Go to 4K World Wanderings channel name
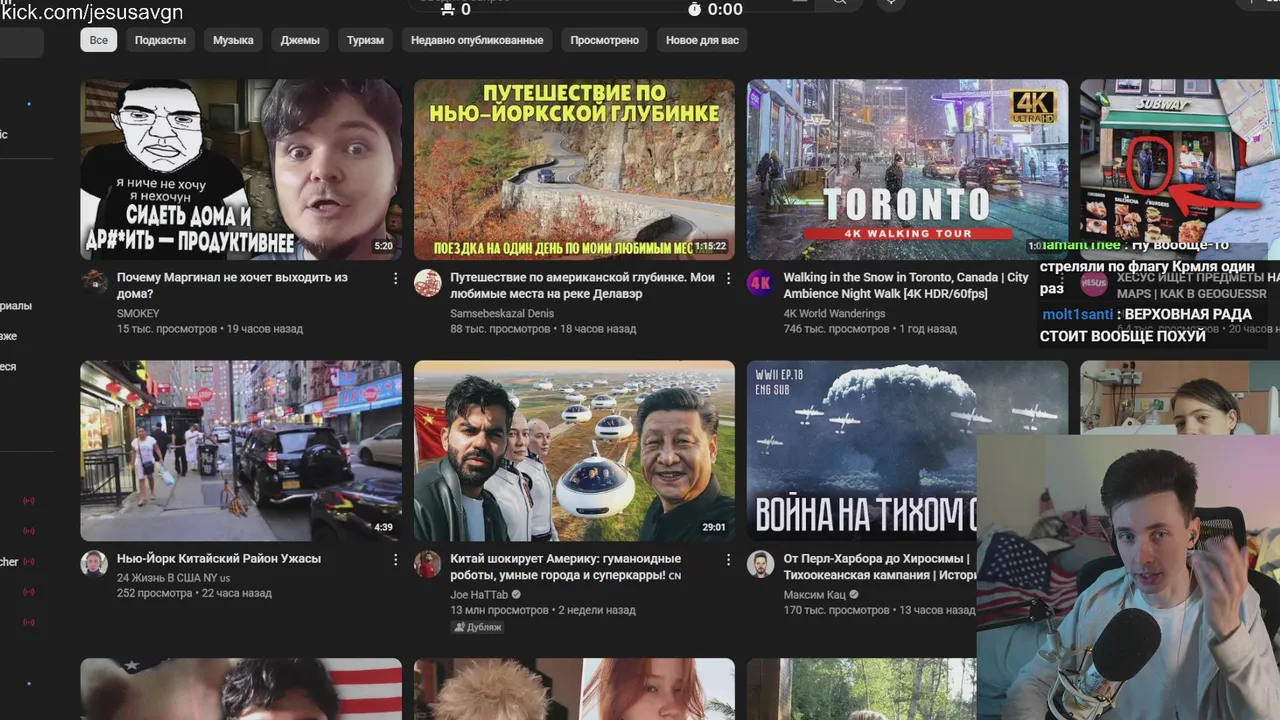Screen dimensions: 1280x720 tap(835, 313)
